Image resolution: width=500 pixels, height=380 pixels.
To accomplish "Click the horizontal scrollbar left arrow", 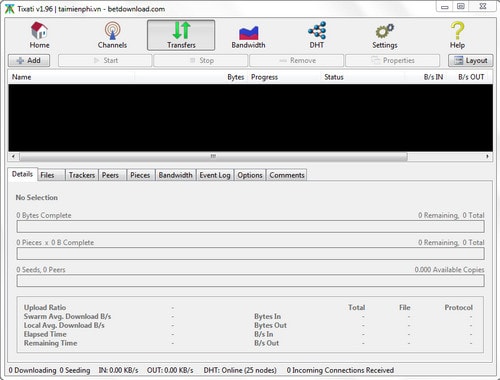I will (x=13, y=156).
